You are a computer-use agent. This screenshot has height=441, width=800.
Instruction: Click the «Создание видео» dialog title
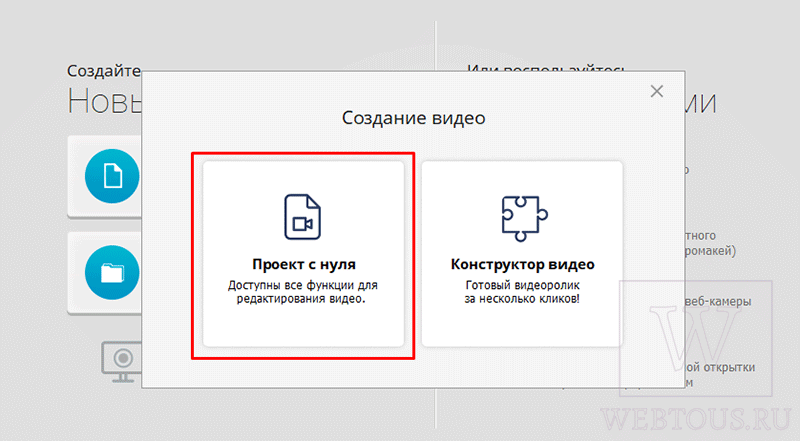click(413, 118)
